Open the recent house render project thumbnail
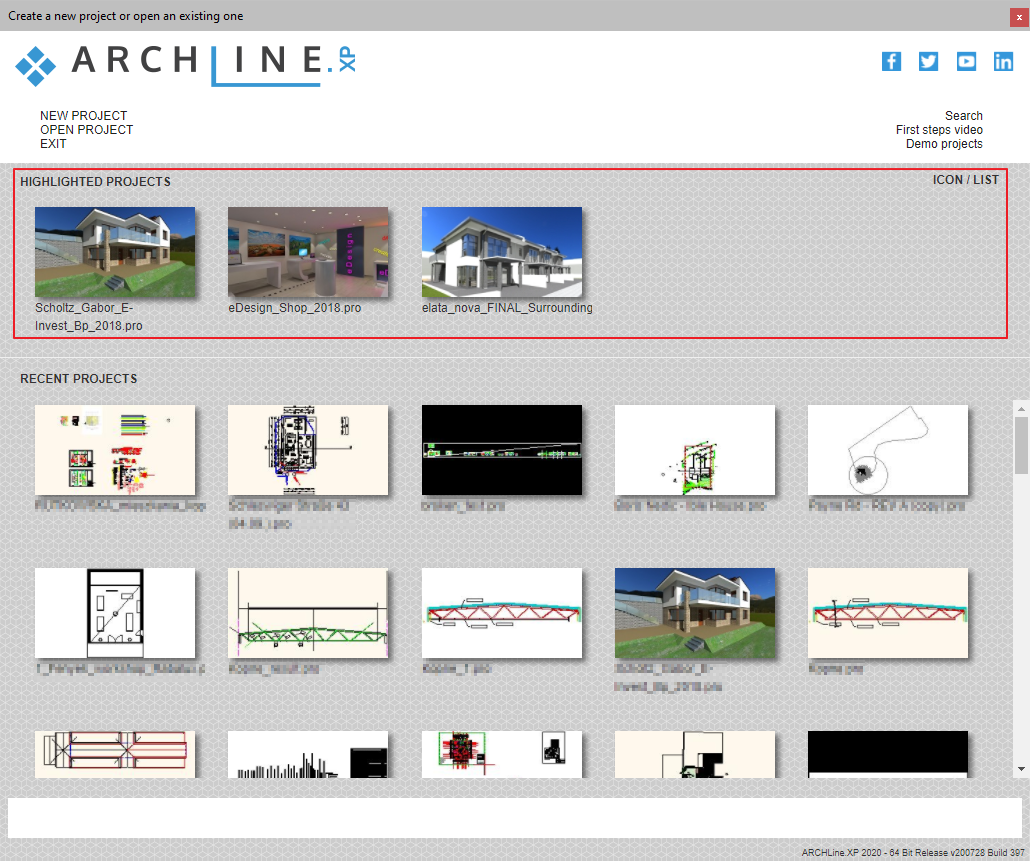Viewport: 1030px width, 861px height. [x=695, y=613]
